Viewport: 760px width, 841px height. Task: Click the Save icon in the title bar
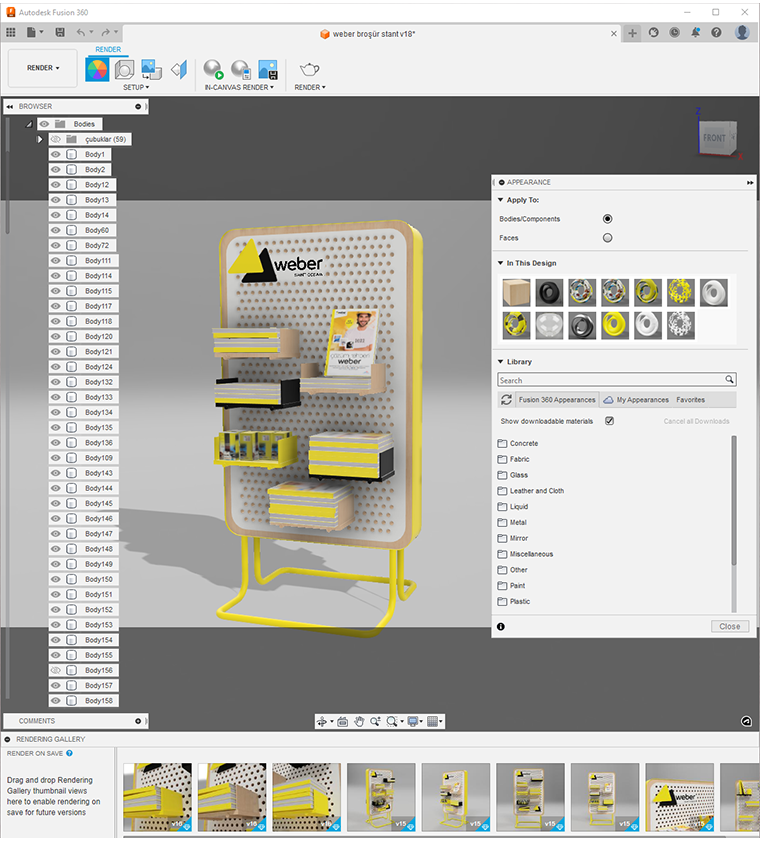pos(60,33)
